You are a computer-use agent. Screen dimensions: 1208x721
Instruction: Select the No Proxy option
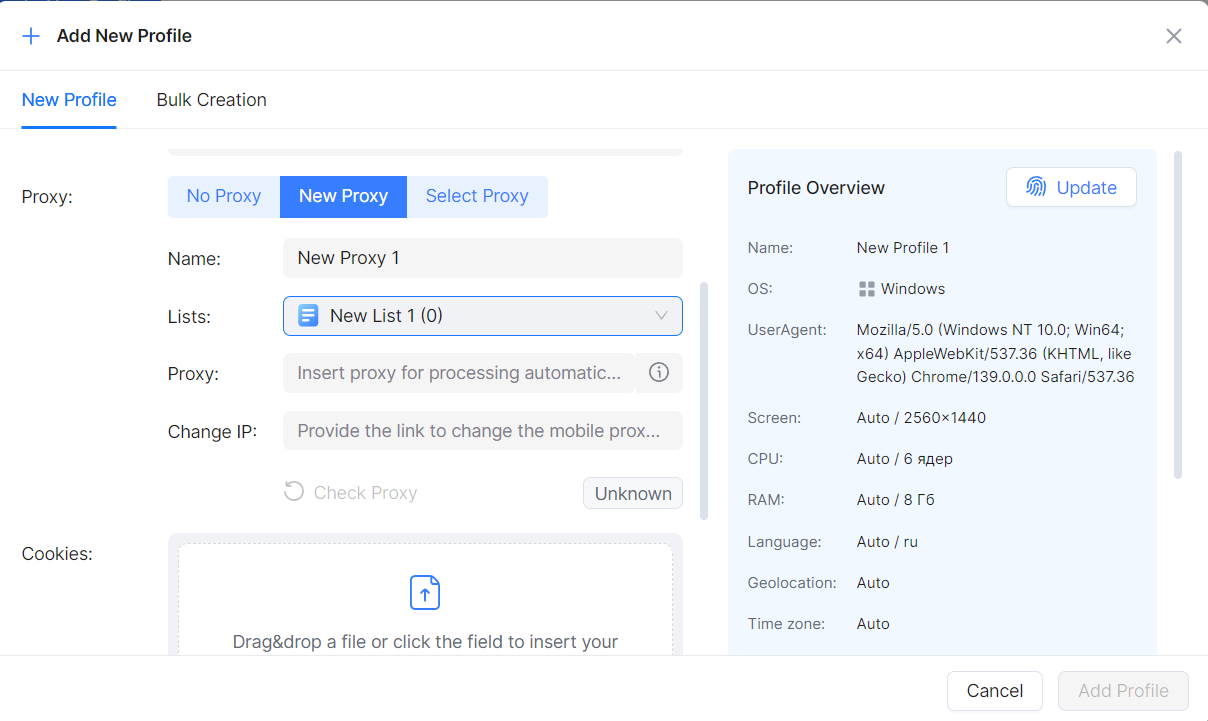click(224, 197)
